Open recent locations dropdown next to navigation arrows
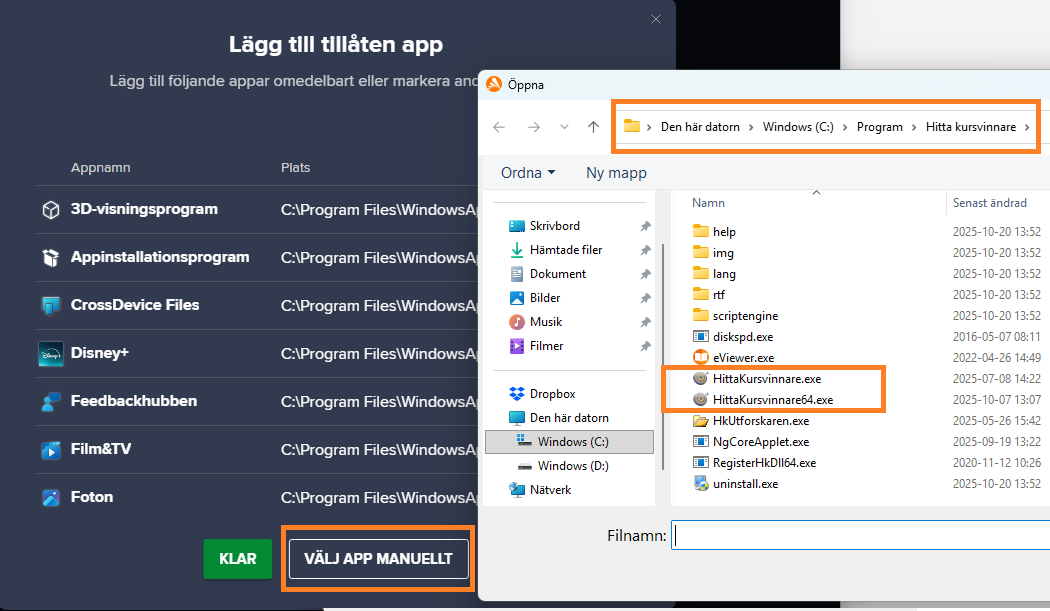This screenshot has height=611, width=1050. pyautogui.click(x=562, y=126)
